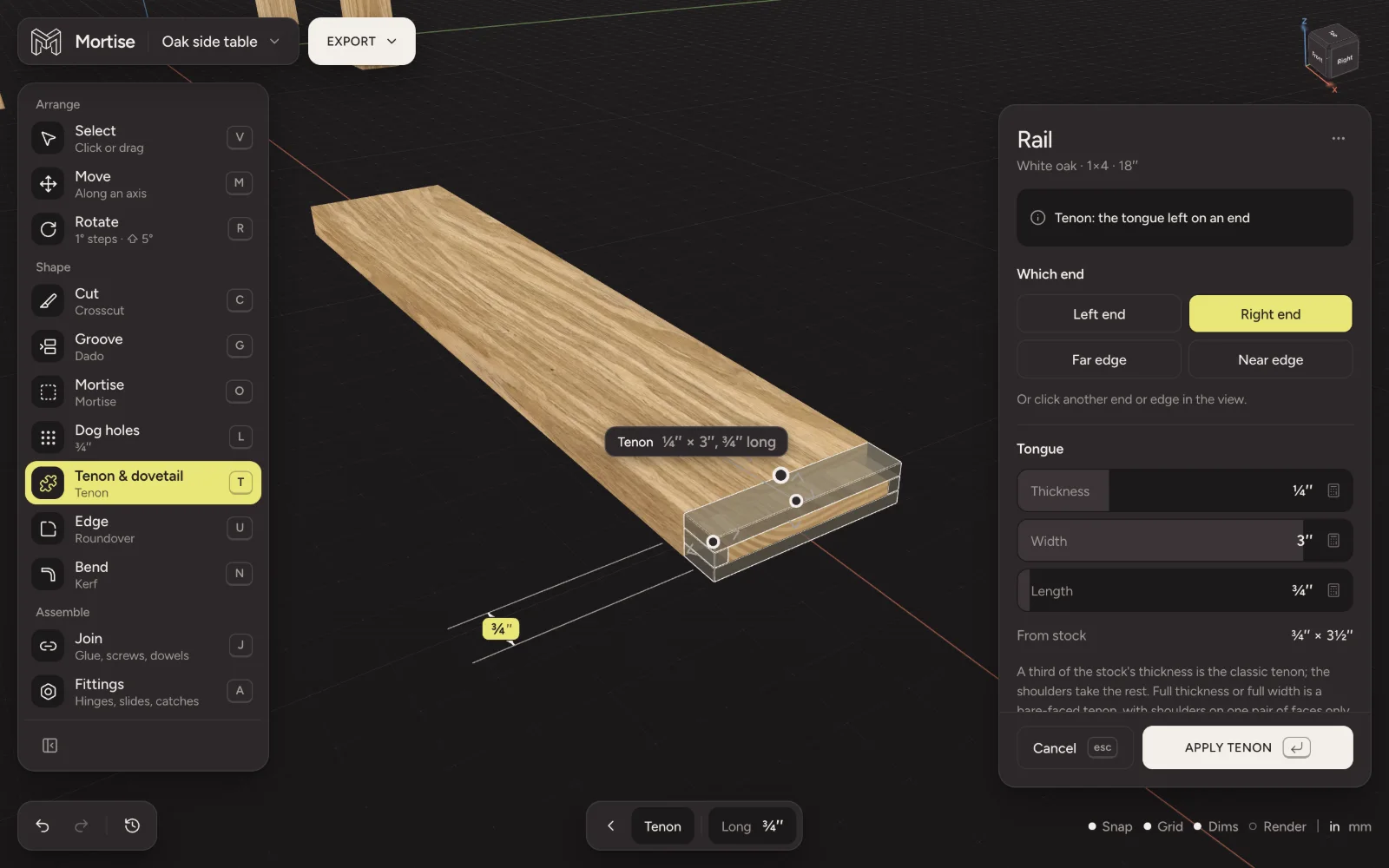This screenshot has height=868, width=1389.
Task: Select the Right end option
Action: point(1270,314)
